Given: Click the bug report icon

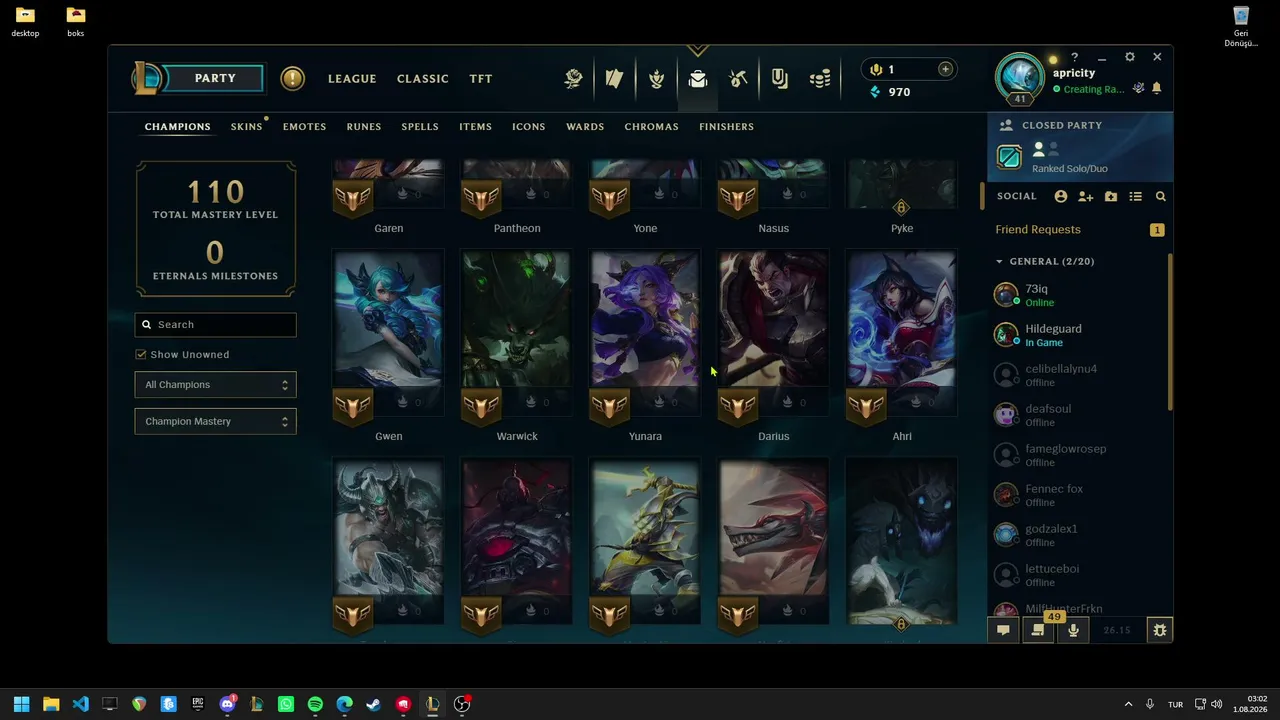Looking at the screenshot, I should tap(1159, 630).
